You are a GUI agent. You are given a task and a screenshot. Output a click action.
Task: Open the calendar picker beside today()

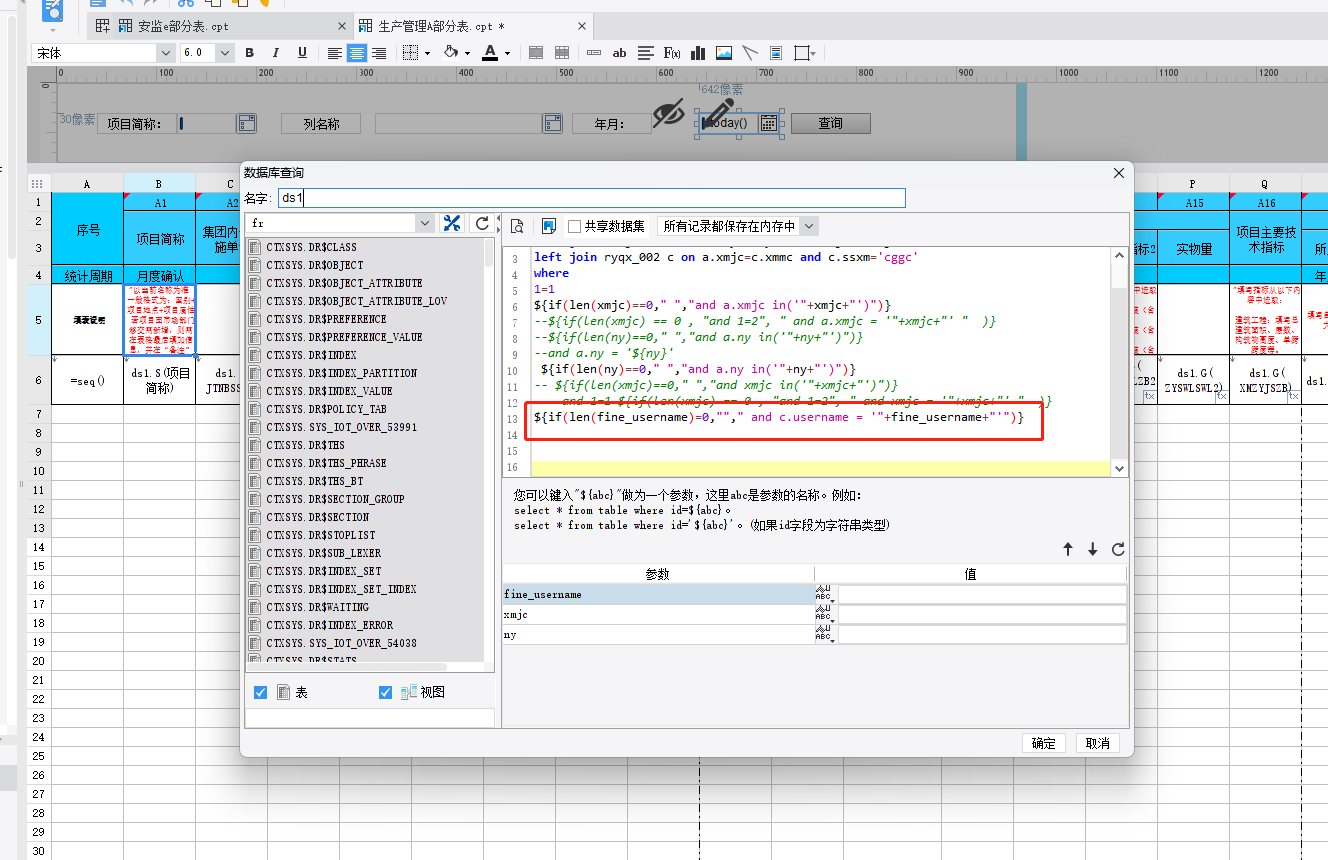click(x=769, y=123)
